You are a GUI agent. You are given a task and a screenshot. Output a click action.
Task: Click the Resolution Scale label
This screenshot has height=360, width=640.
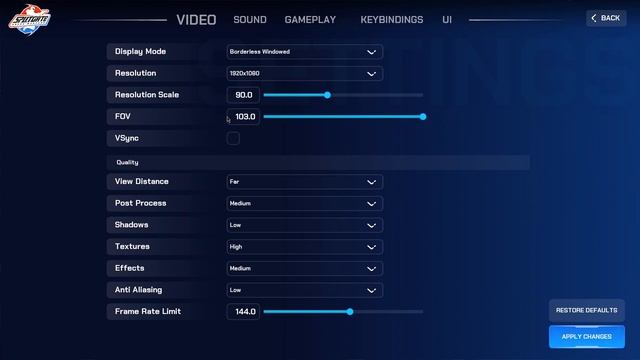point(147,95)
